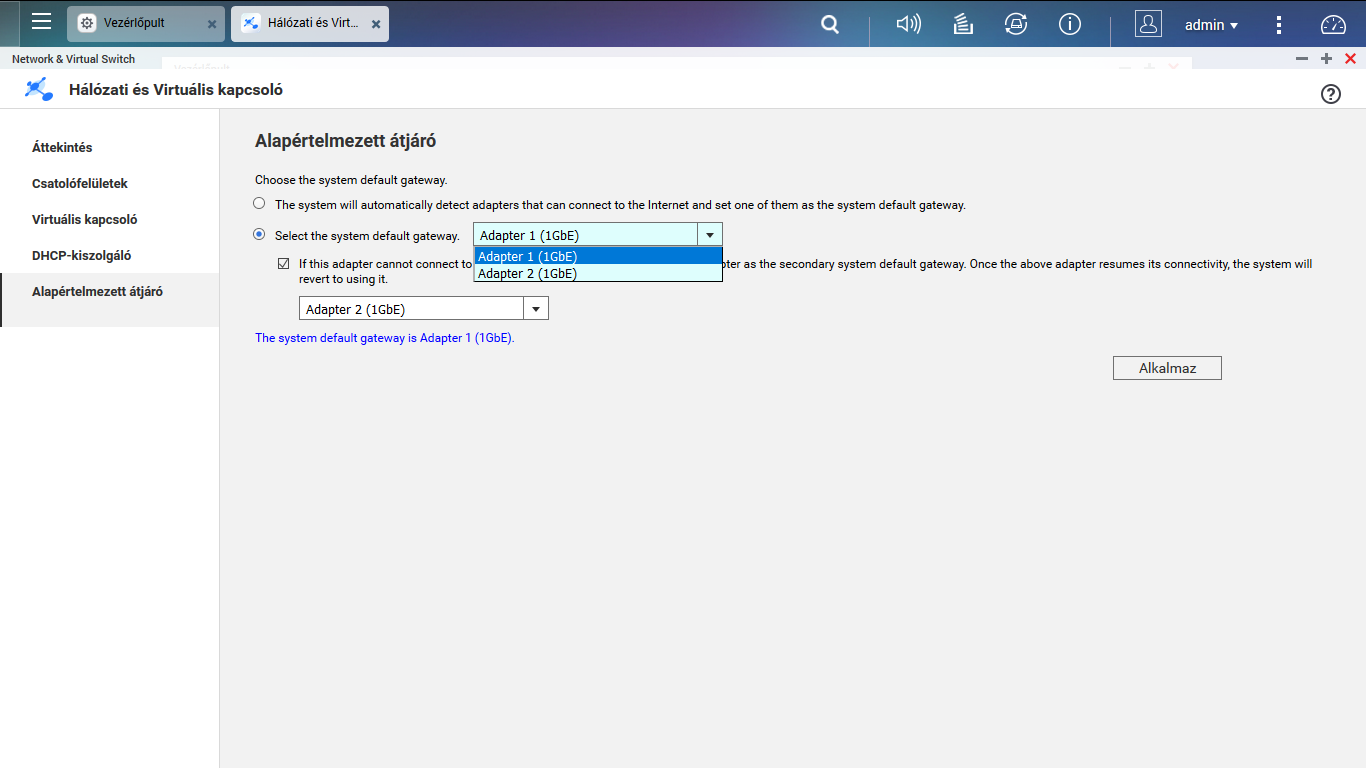
Task: Open the volume control speaker icon
Action: (908, 24)
